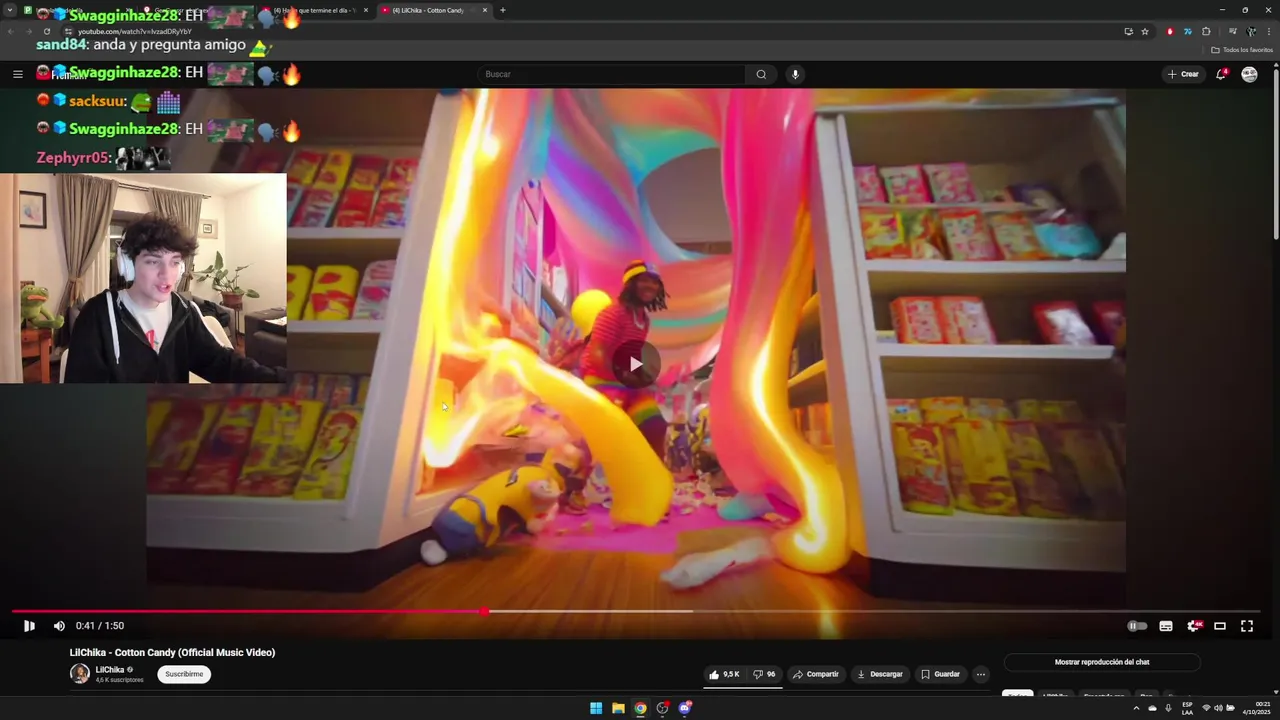
Task: Pause the video with the player control
Action: coord(29,626)
